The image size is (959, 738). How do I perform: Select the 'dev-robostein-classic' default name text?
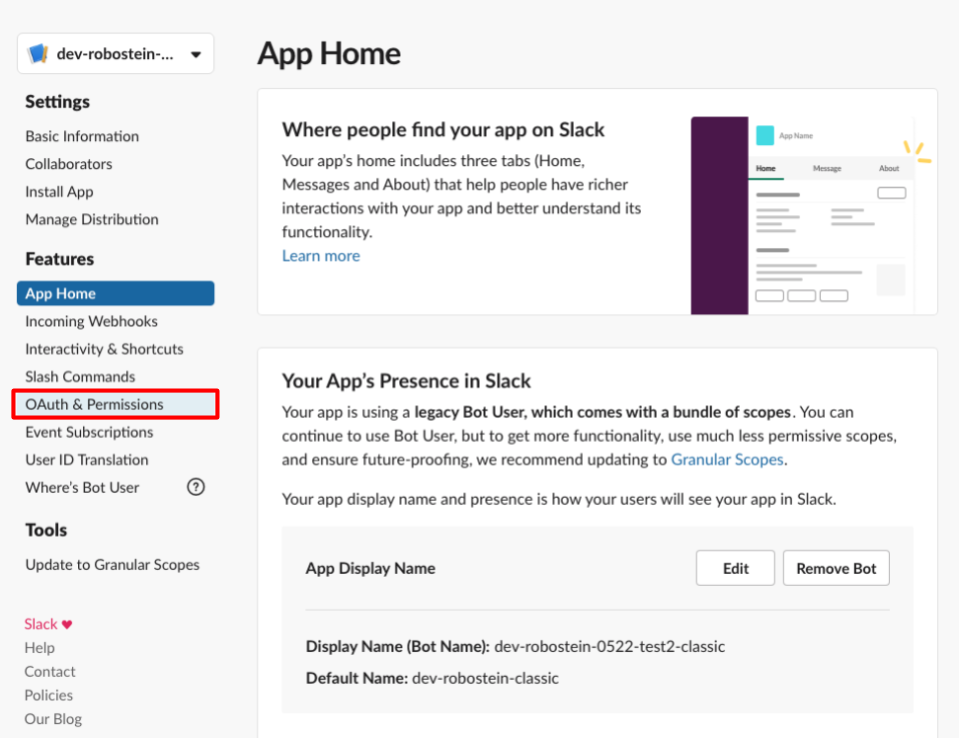(x=486, y=678)
